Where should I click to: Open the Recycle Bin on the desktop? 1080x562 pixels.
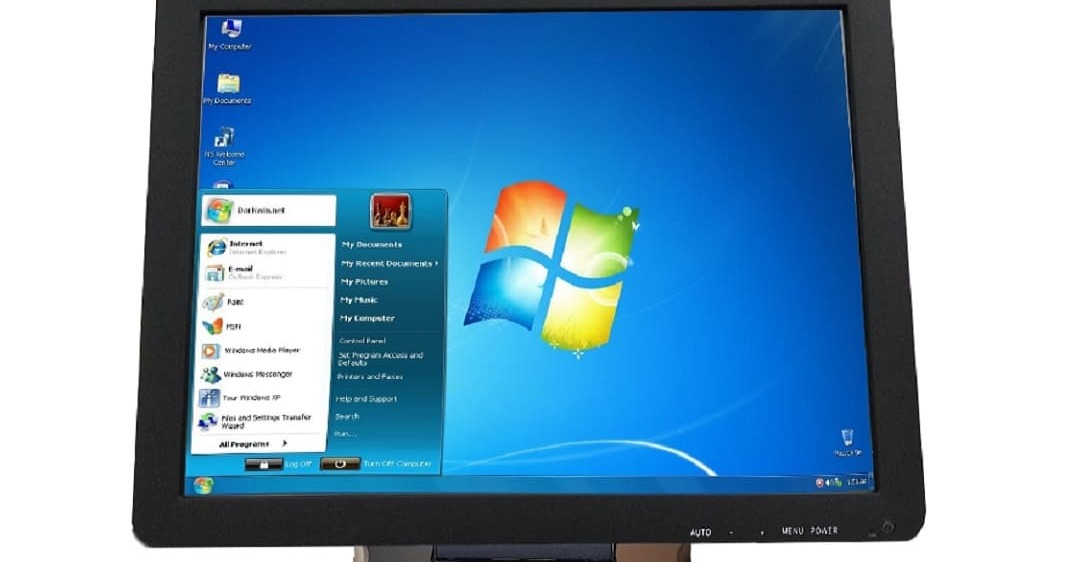click(x=847, y=440)
